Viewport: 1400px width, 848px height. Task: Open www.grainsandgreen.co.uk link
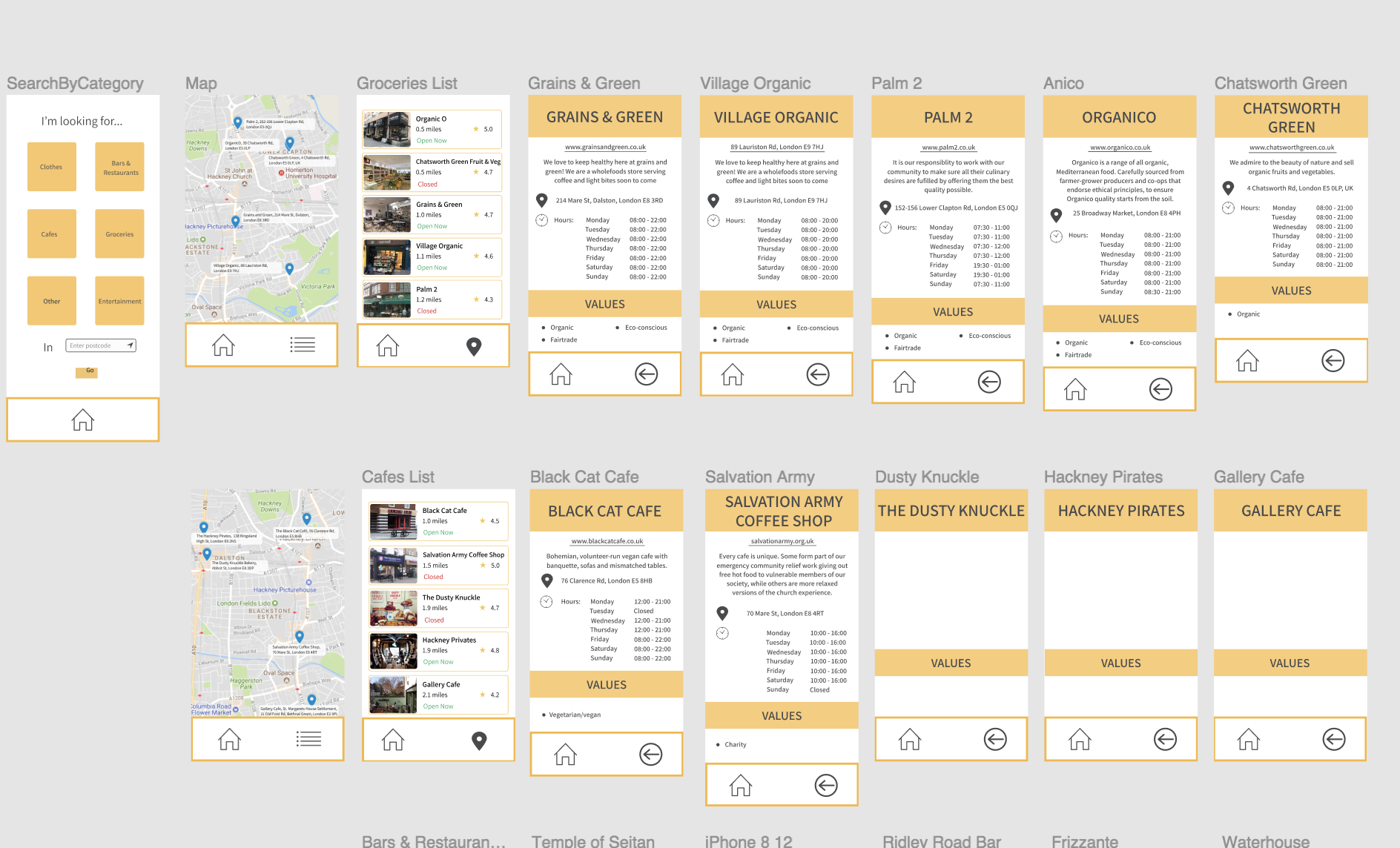(x=605, y=147)
